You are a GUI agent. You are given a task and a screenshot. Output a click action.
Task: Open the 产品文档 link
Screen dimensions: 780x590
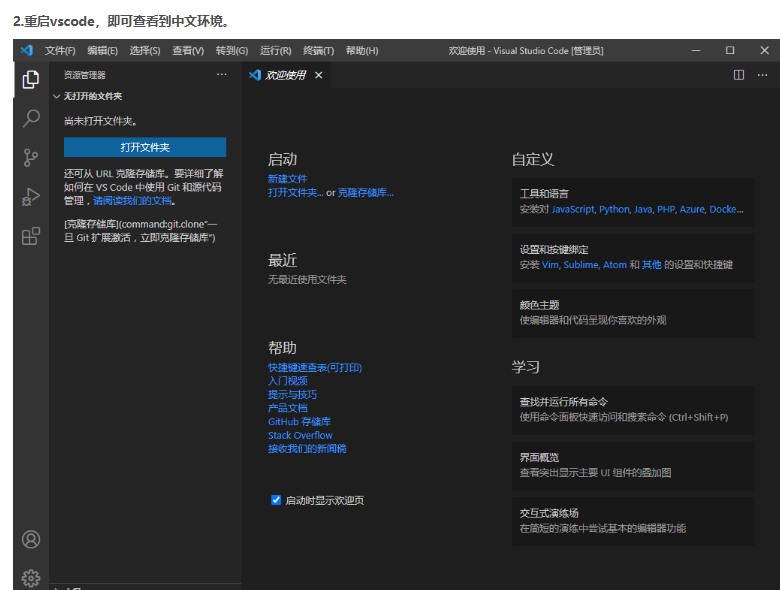(x=288, y=408)
